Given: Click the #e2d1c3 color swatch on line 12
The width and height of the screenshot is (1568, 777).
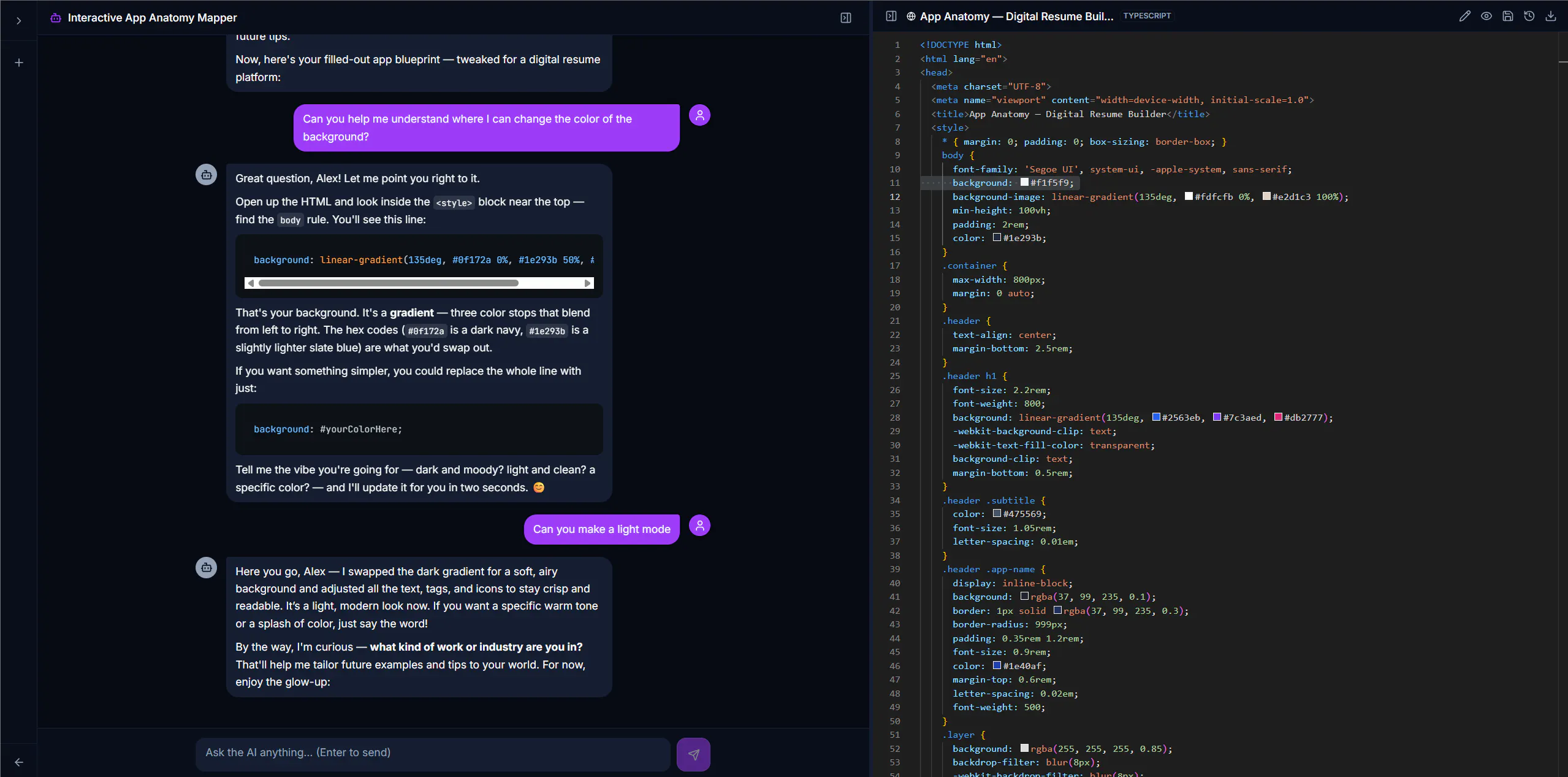Looking at the screenshot, I should 1266,196.
